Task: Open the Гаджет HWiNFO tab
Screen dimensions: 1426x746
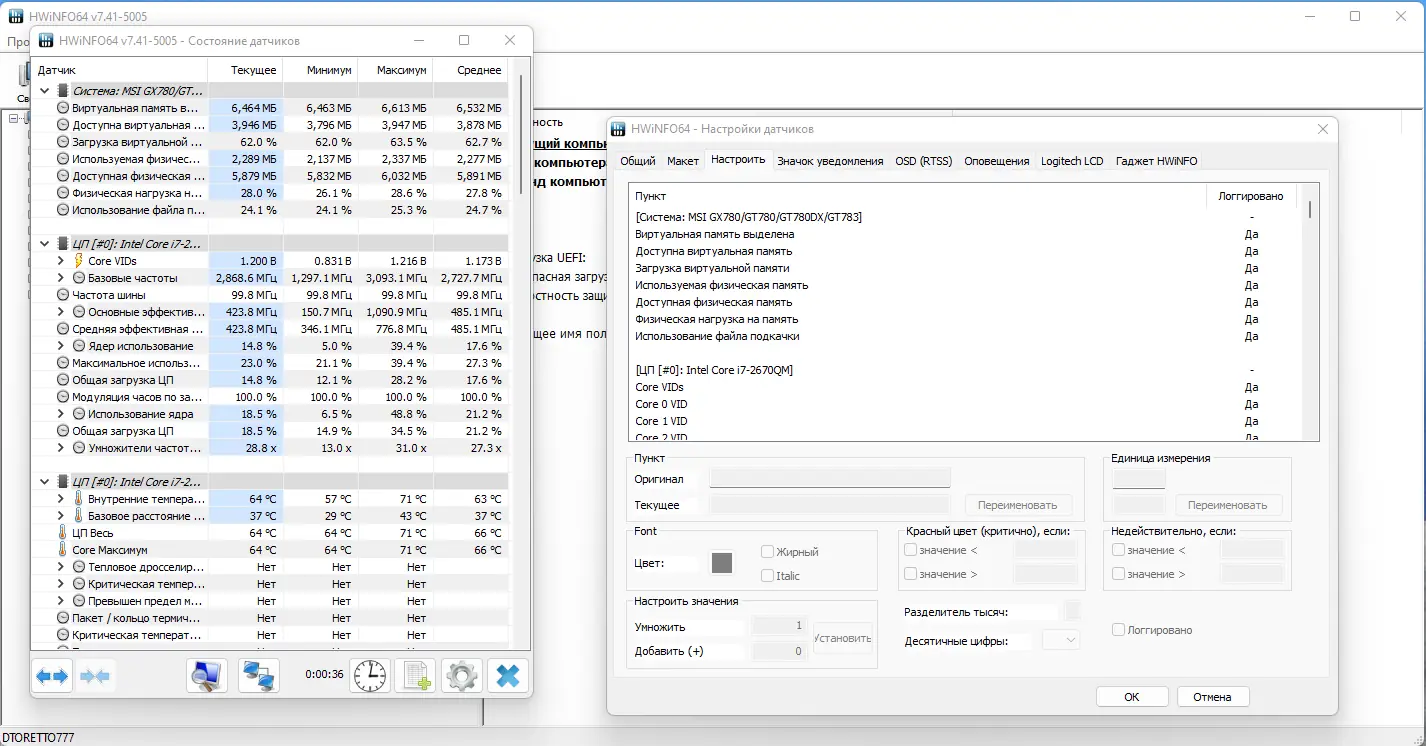Action: (x=1156, y=161)
